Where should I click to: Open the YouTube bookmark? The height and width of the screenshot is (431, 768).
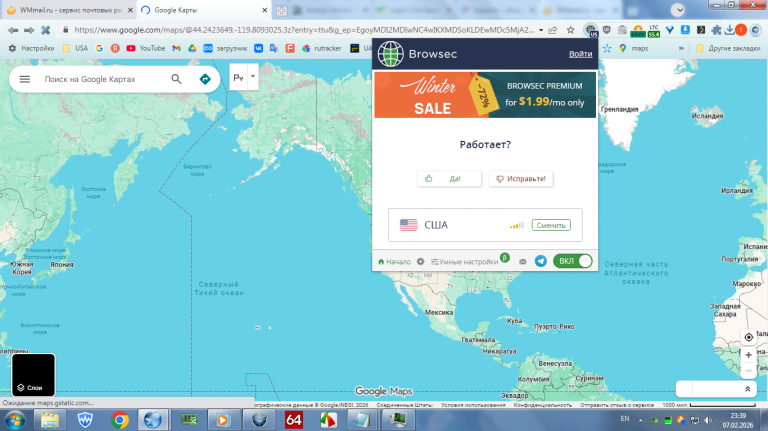click(145, 48)
